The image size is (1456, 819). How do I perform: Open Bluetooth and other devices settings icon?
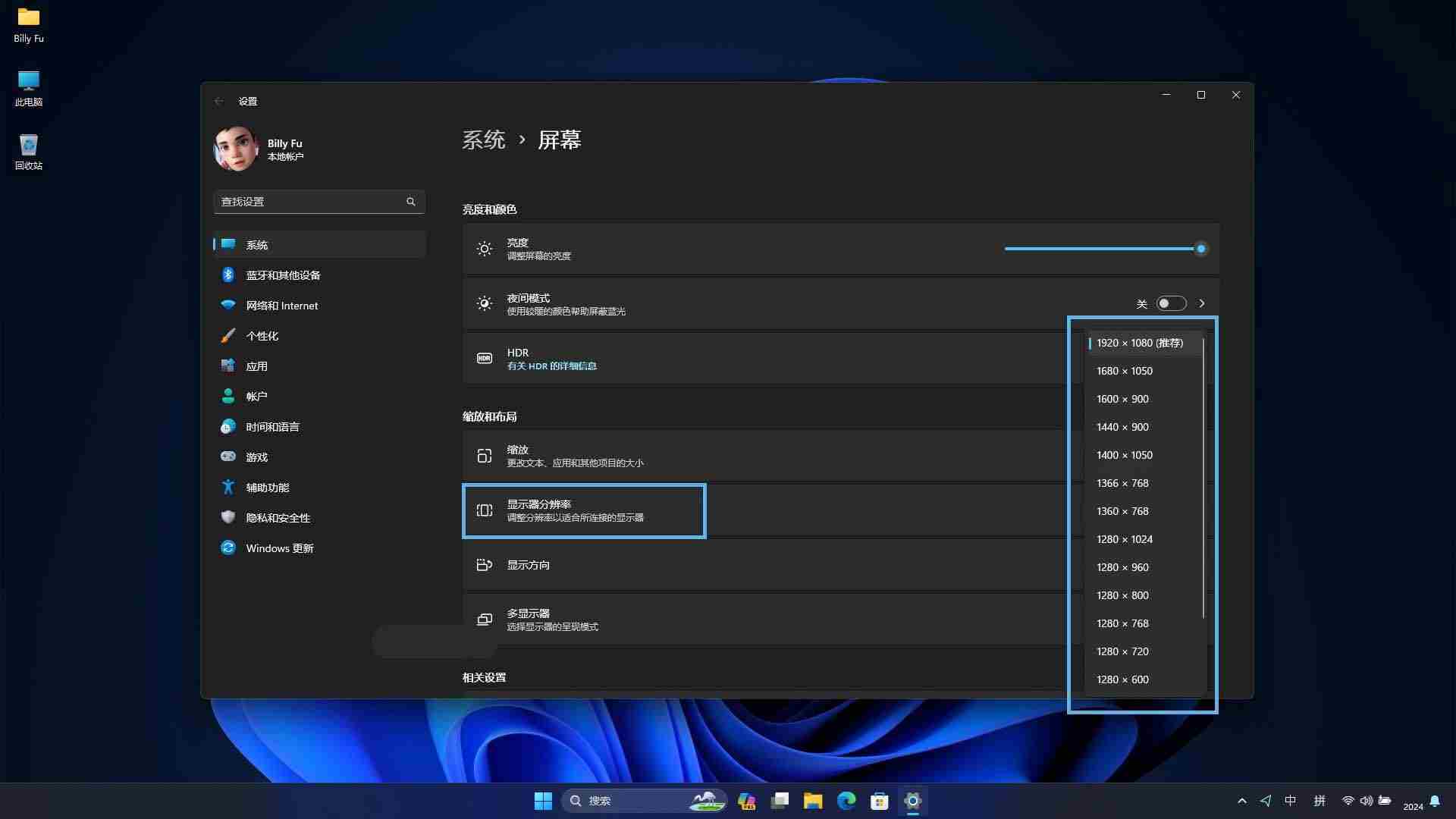[228, 275]
